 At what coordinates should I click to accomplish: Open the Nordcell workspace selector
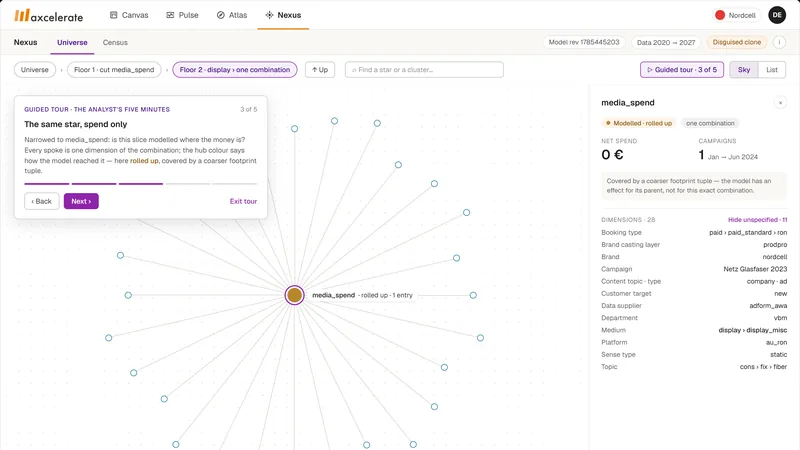[736, 15]
